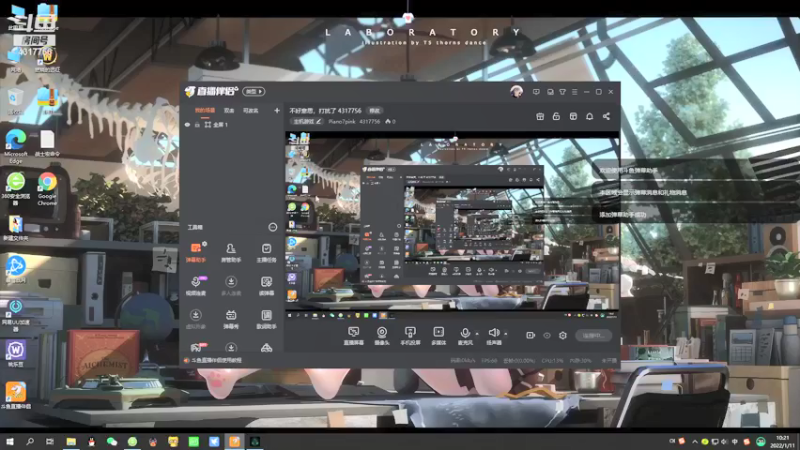Open the settings gear beside start button
Screen dimensions: 800x450
563,335
